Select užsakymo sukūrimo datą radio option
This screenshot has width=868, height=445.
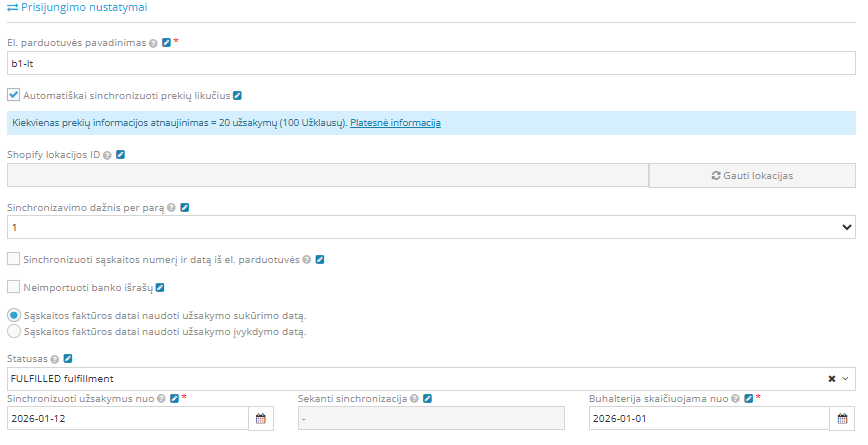tap(13, 315)
